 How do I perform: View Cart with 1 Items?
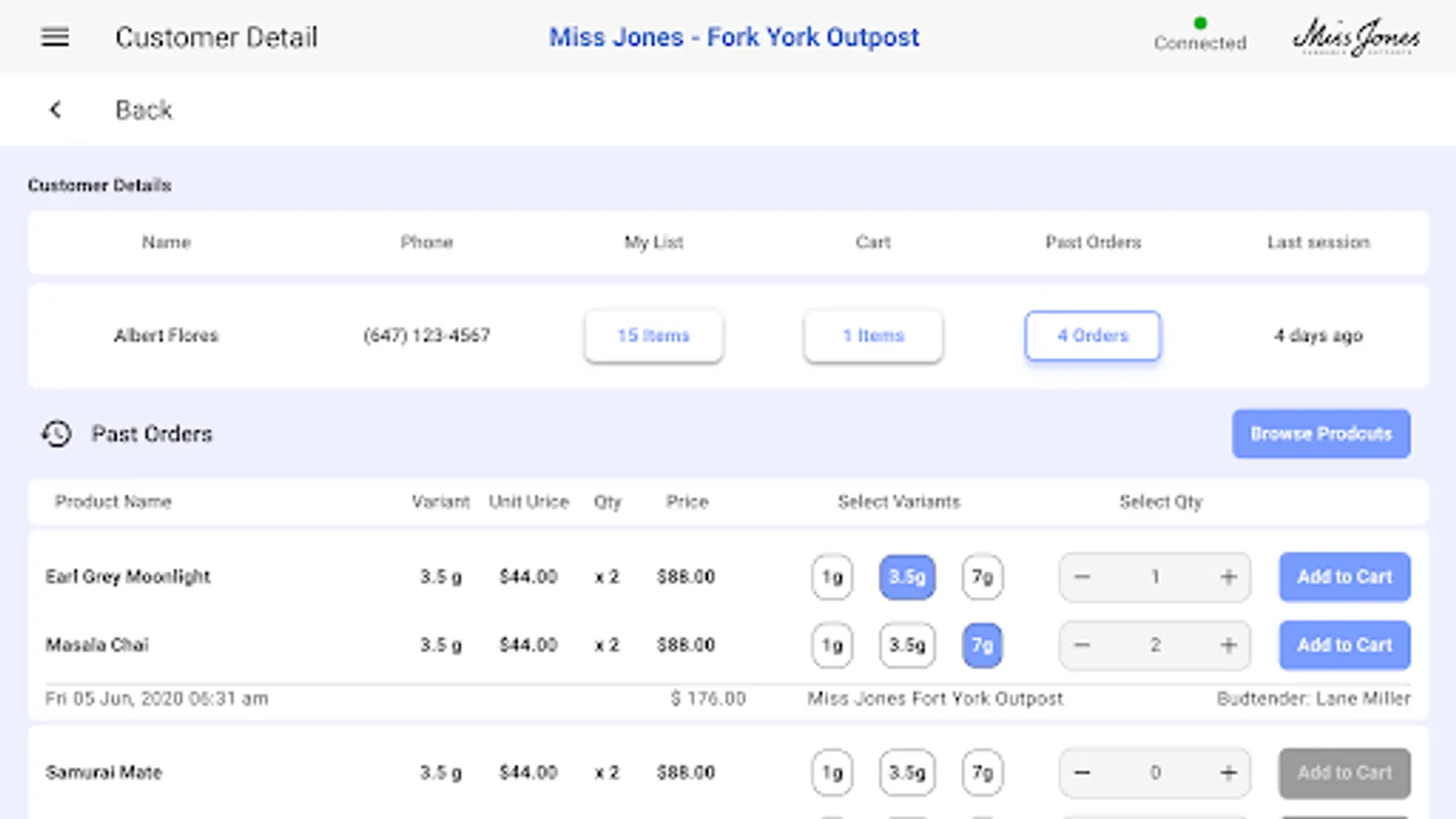pos(873,336)
